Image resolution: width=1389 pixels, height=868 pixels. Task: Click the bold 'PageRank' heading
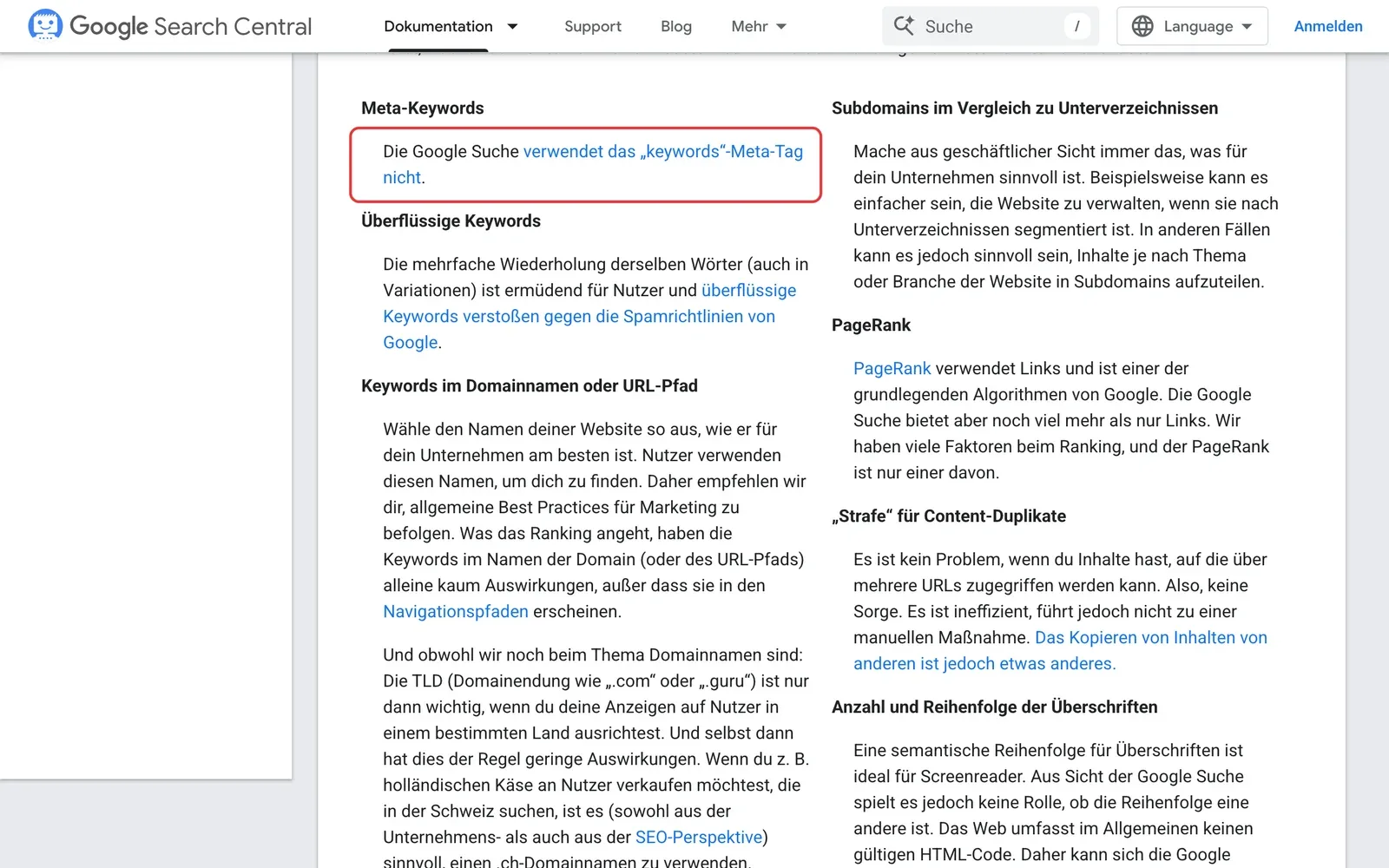(871, 325)
